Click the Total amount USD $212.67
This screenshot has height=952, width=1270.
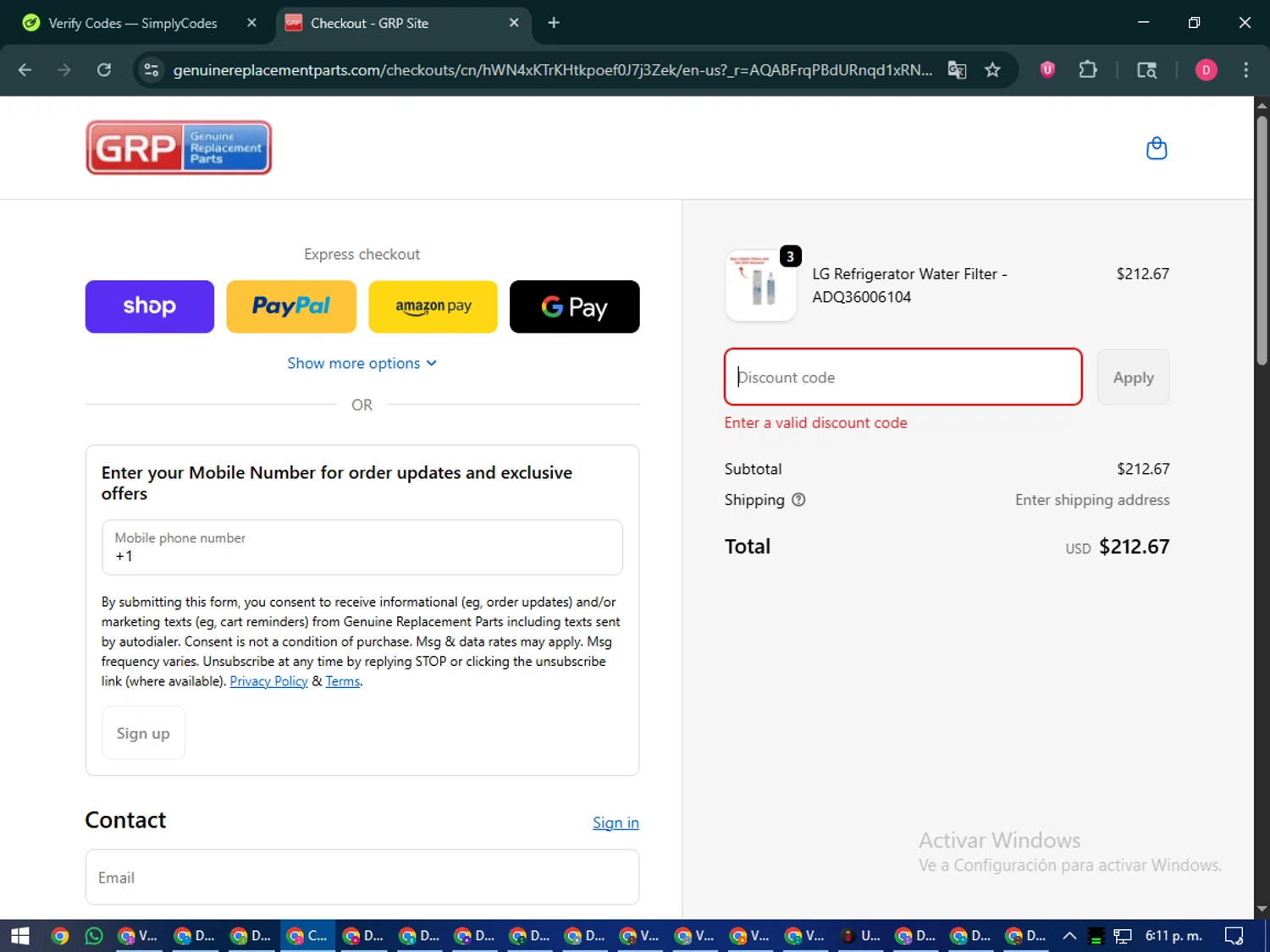1118,547
